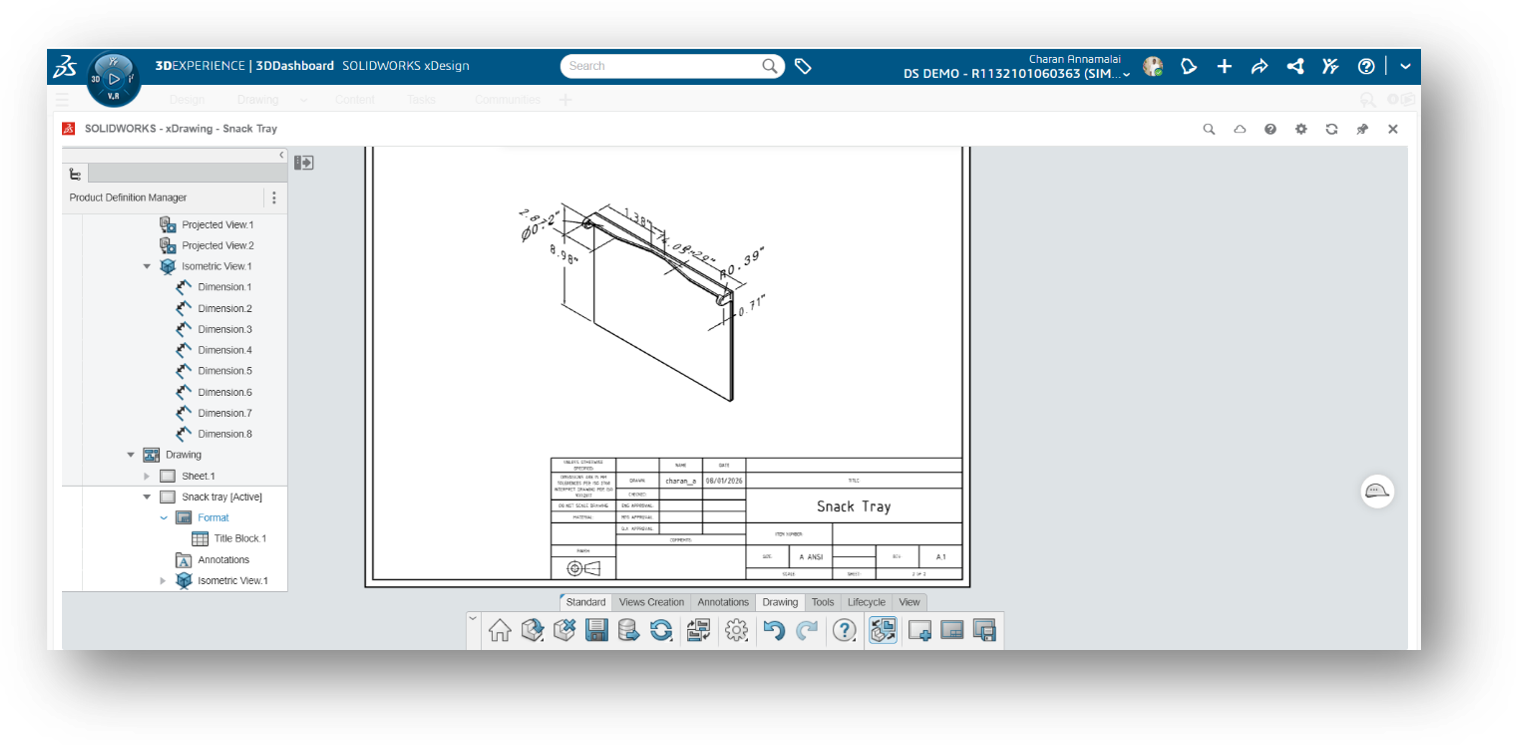Image resolution: width=1516 pixels, height=745 pixels.
Task: Open the assistant helmet floating button
Action: pos(1377,491)
